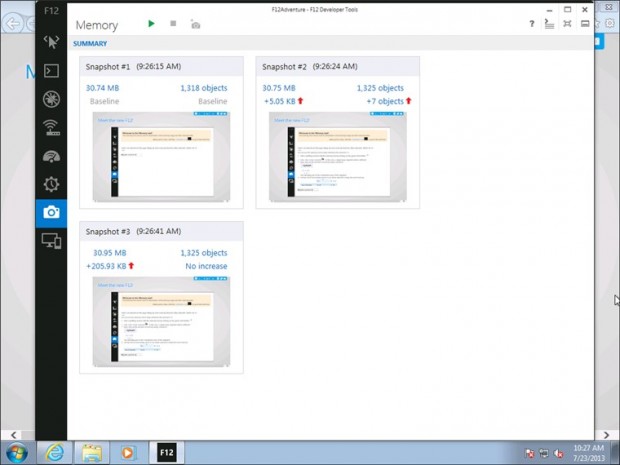Open Snapshot #2 +5.05 KB difference link

(284, 101)
